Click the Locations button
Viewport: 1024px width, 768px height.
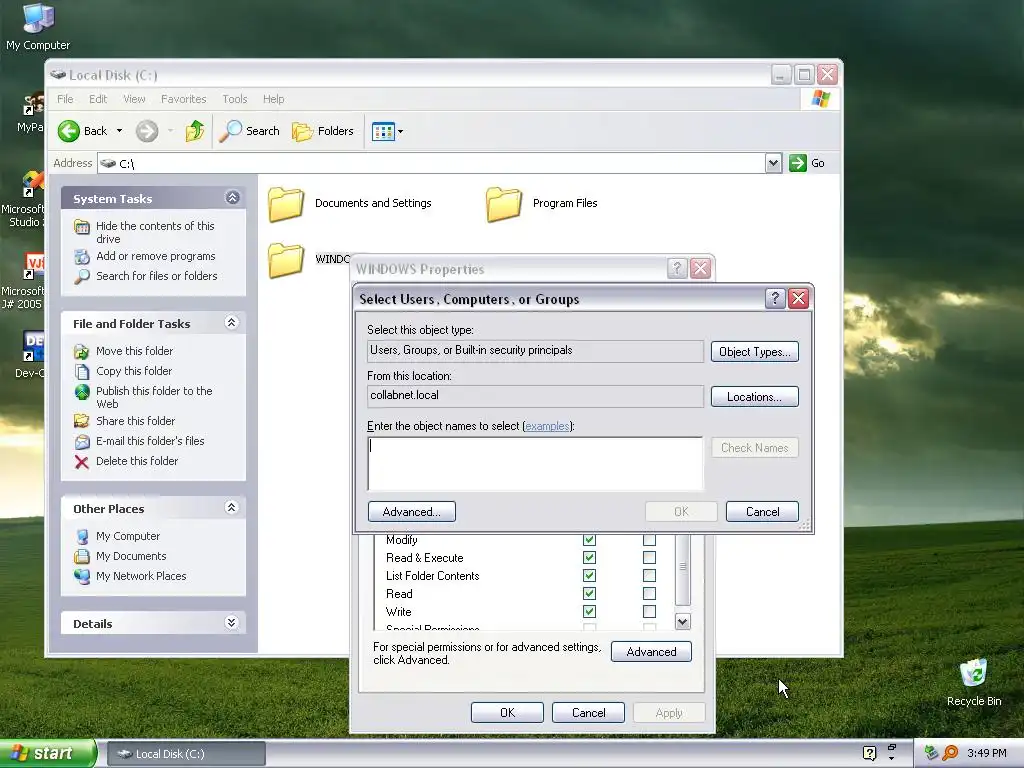tap(754, 397)
